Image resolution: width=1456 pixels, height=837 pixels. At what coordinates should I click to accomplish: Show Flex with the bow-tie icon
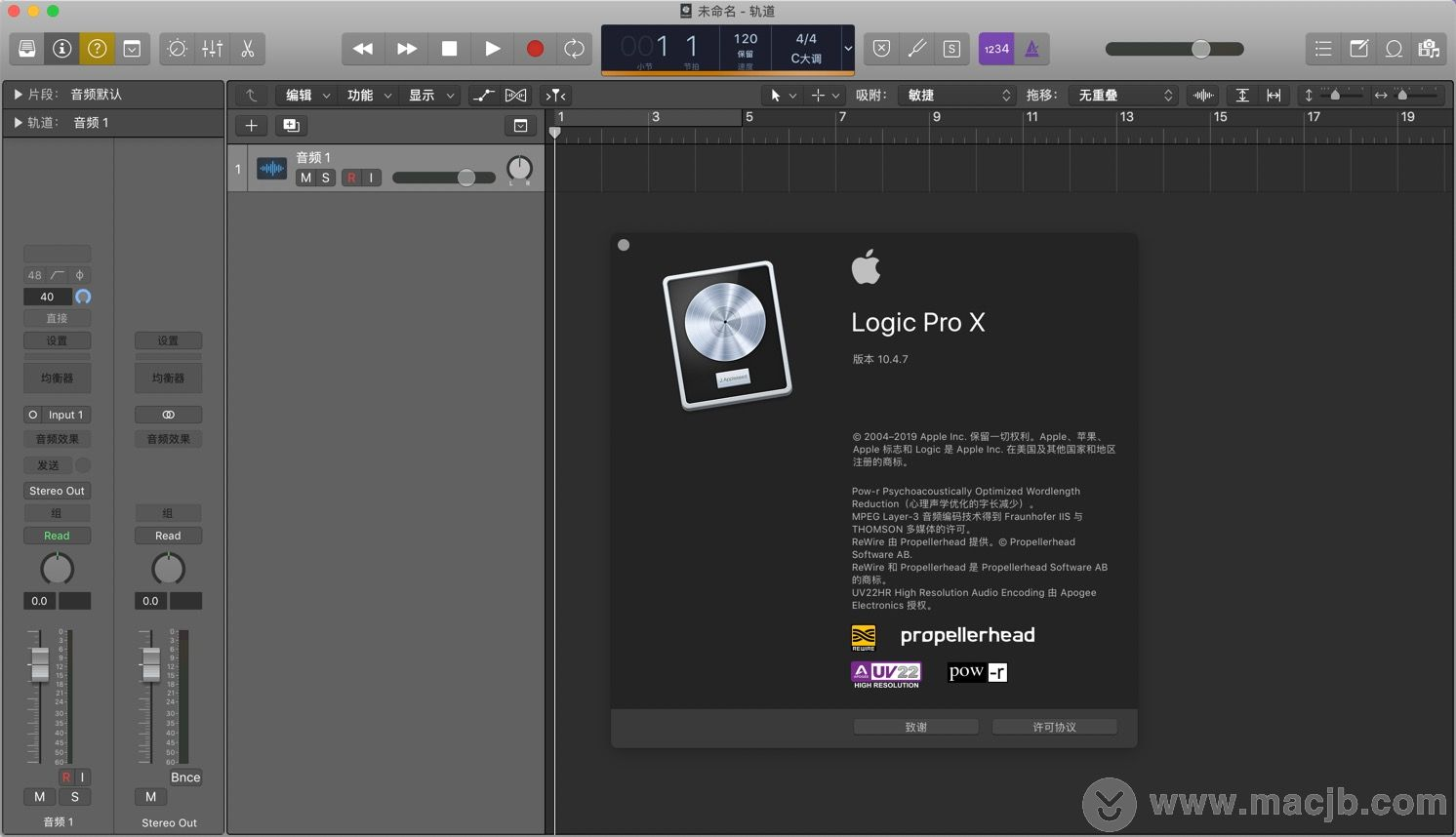tap(515, 95)
